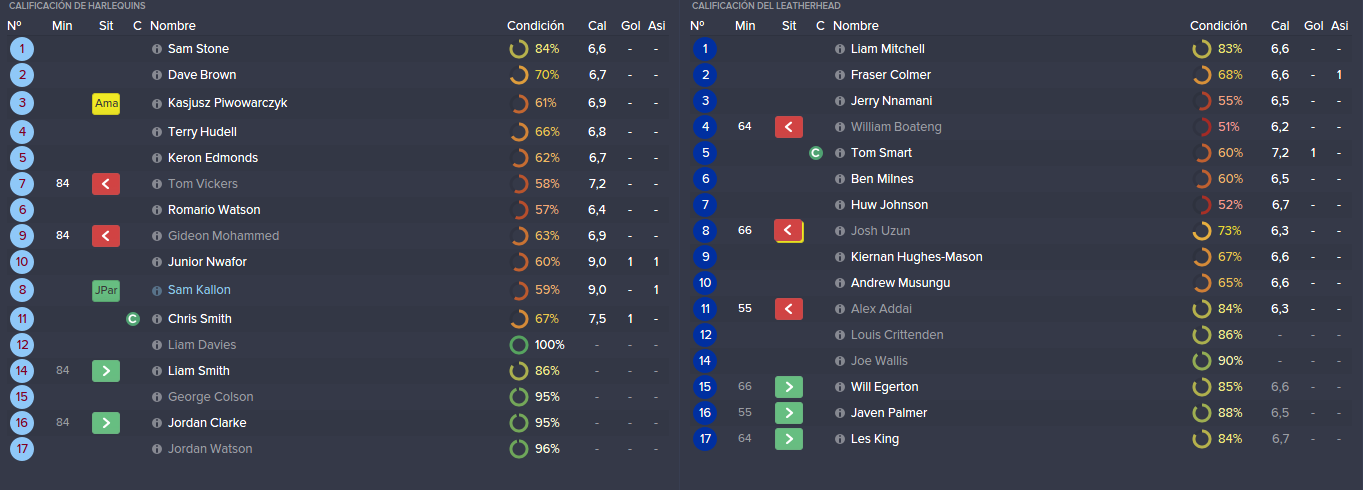Click yellow Ama card icon for Piwowarczyk
The height and width of the screenshot is (490, 1363).
(x=106, y=103)
